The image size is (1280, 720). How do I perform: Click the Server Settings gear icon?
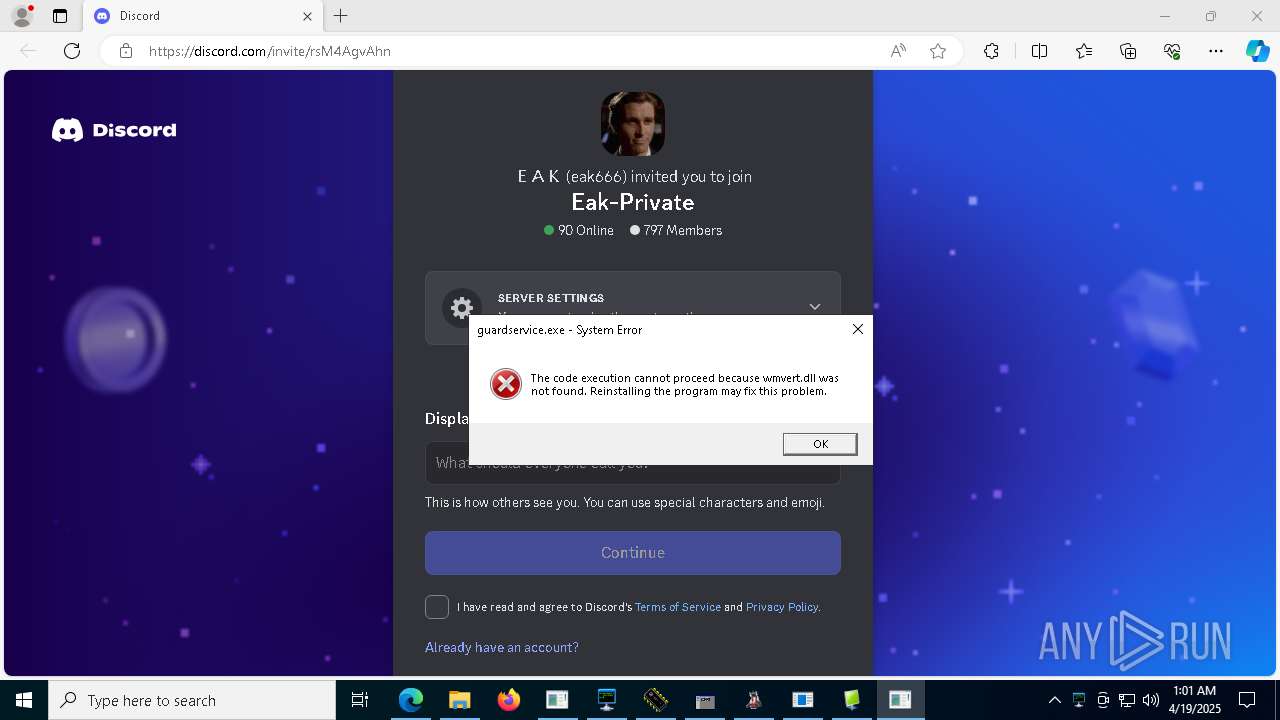pyautogui.click(x=461, y=308)
